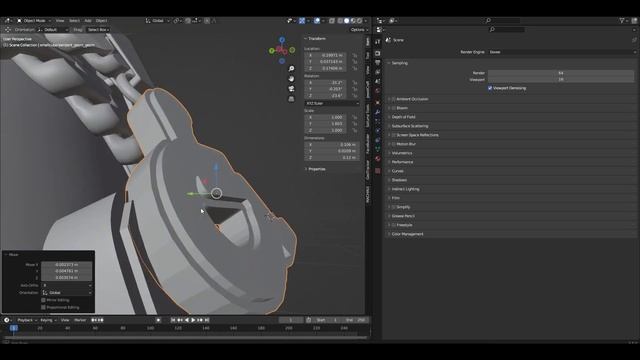
Task: Open Orientation Global dropdown in Move panel
Action: [67, 293]
